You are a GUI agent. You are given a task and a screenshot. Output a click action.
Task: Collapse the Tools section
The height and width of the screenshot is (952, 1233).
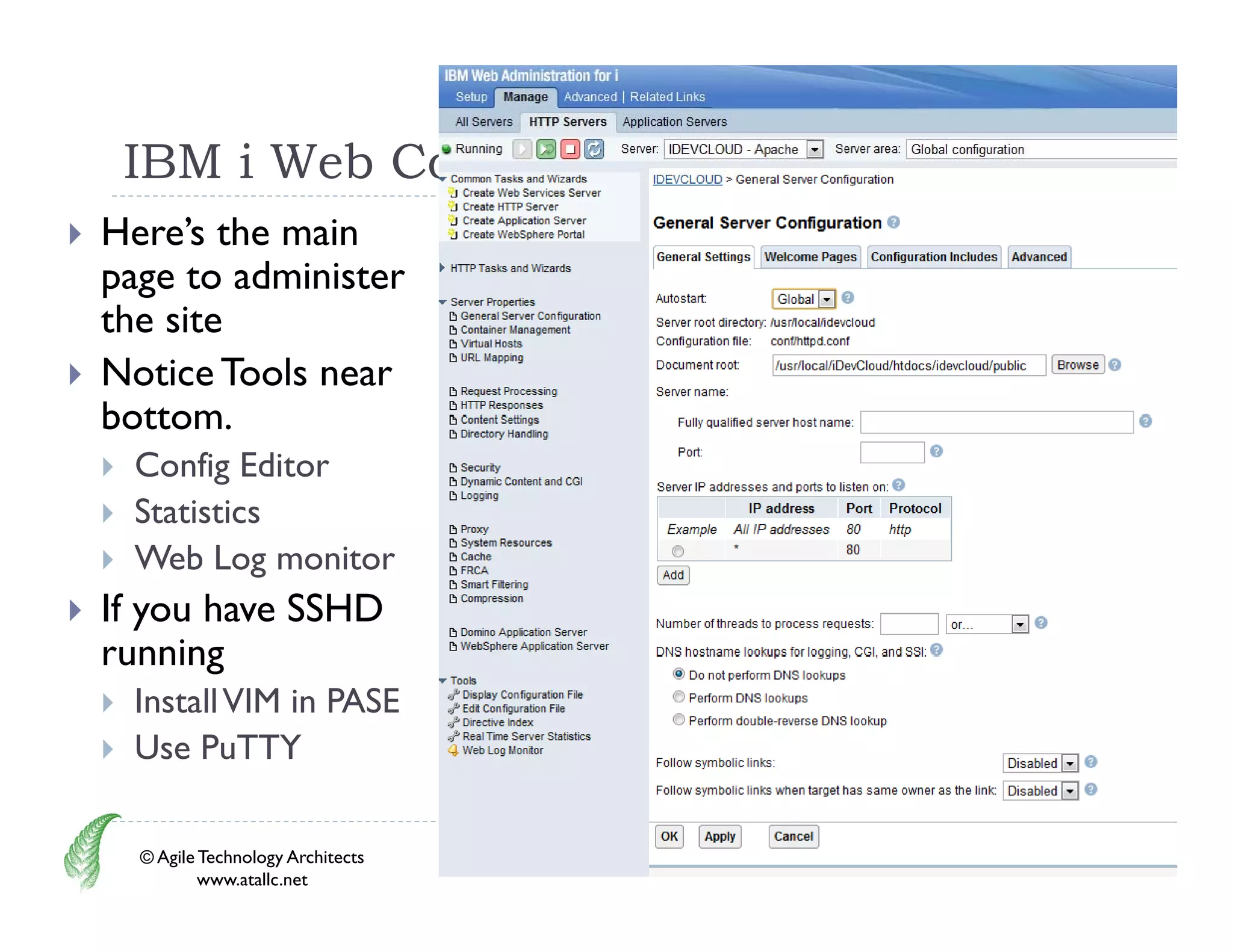pyautogui.click(x=443, y=681)
